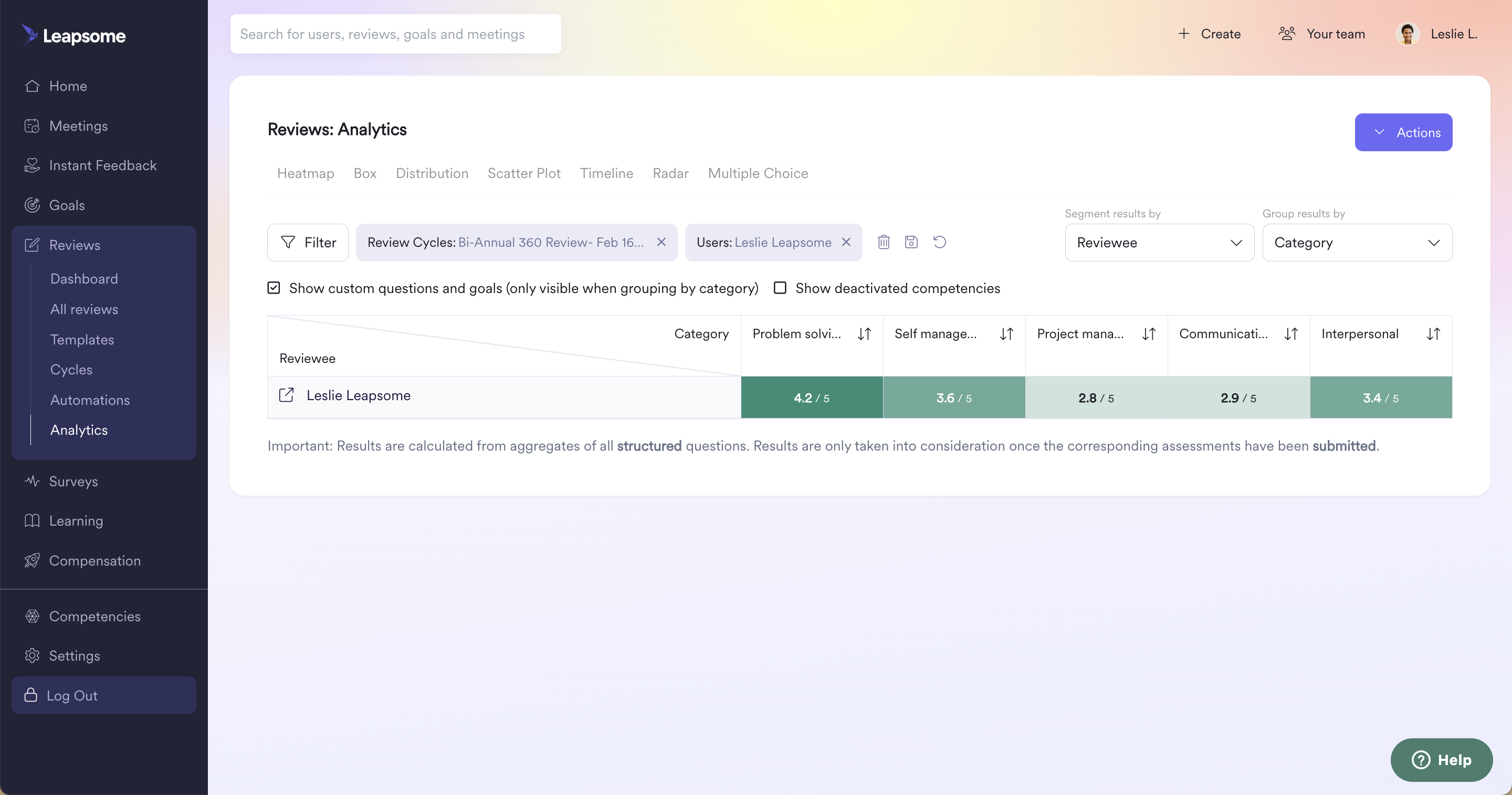Open review Automations
1512x795 pixels.
coord(90,400)
